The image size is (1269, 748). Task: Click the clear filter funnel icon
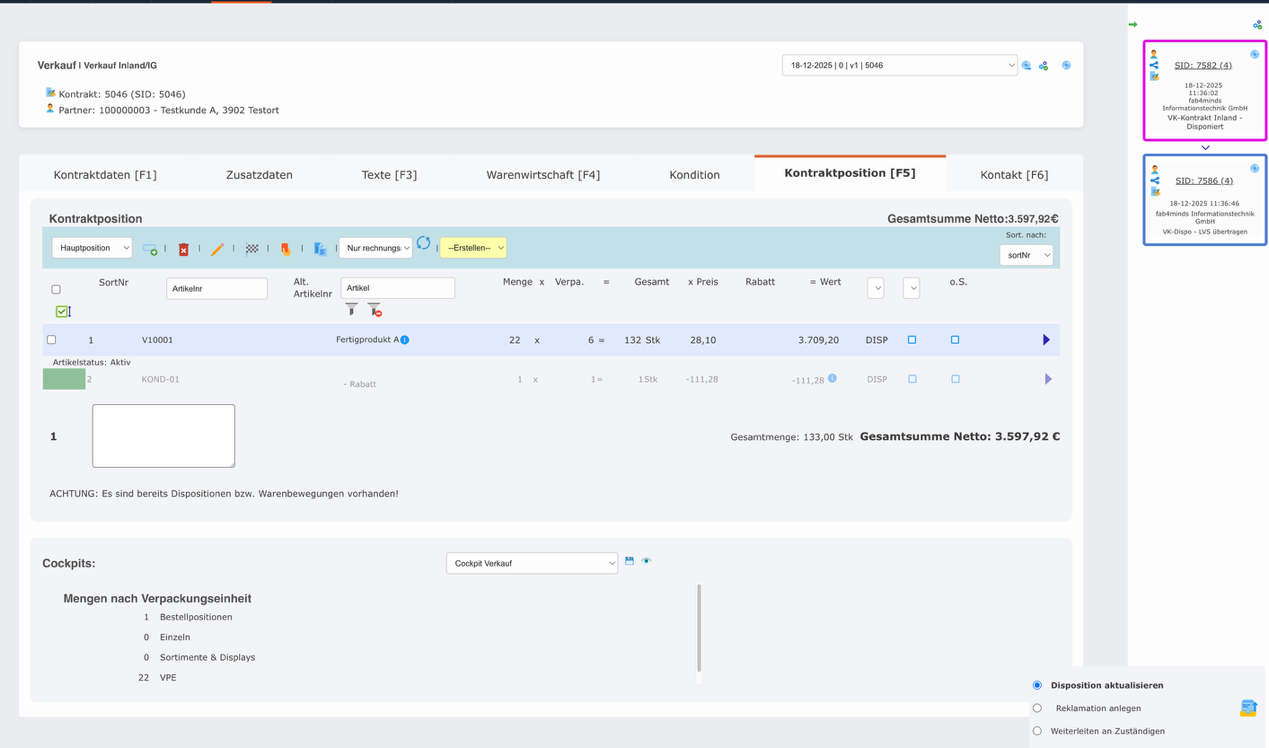pos(374,310)
